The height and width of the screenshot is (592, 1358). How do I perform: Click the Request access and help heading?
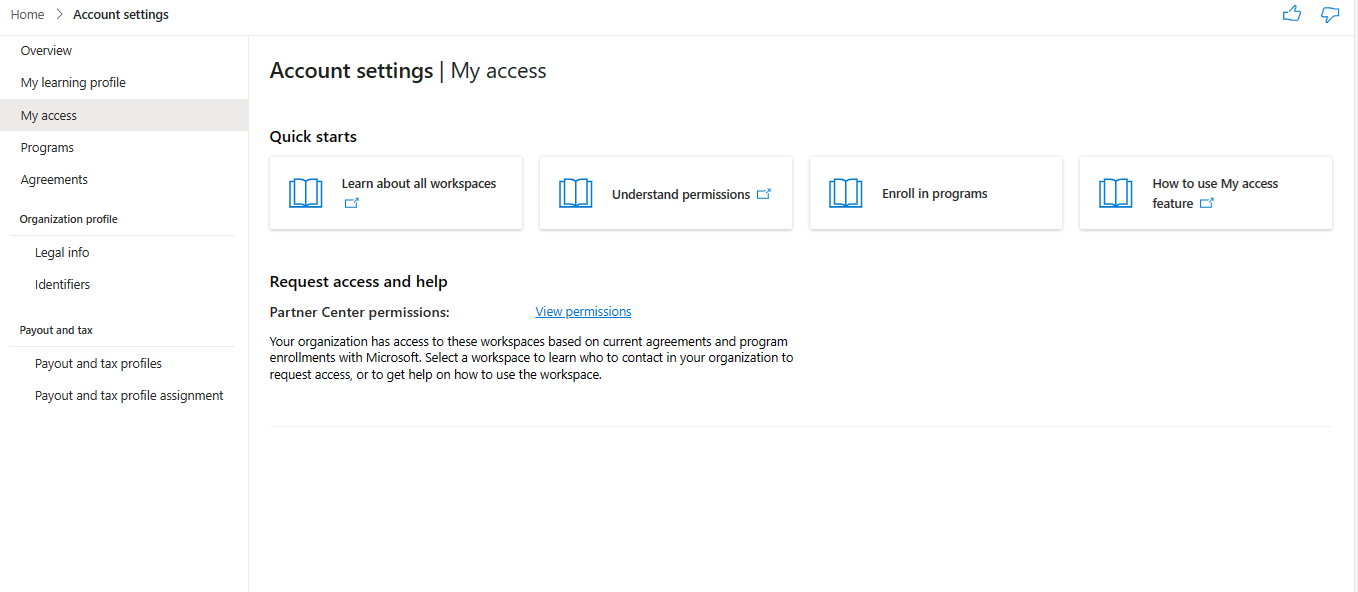coord(359,282)
